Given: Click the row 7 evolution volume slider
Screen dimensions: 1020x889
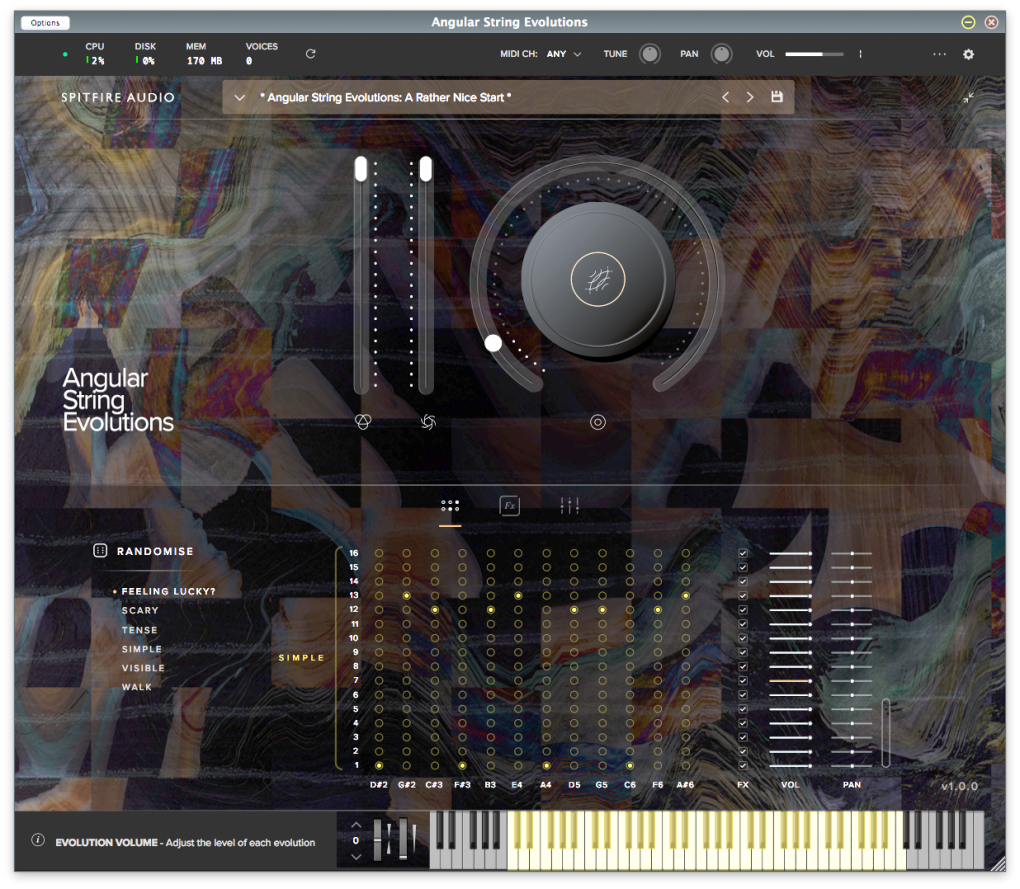Looking at the screenshot, I should click(x=790, y=681).
